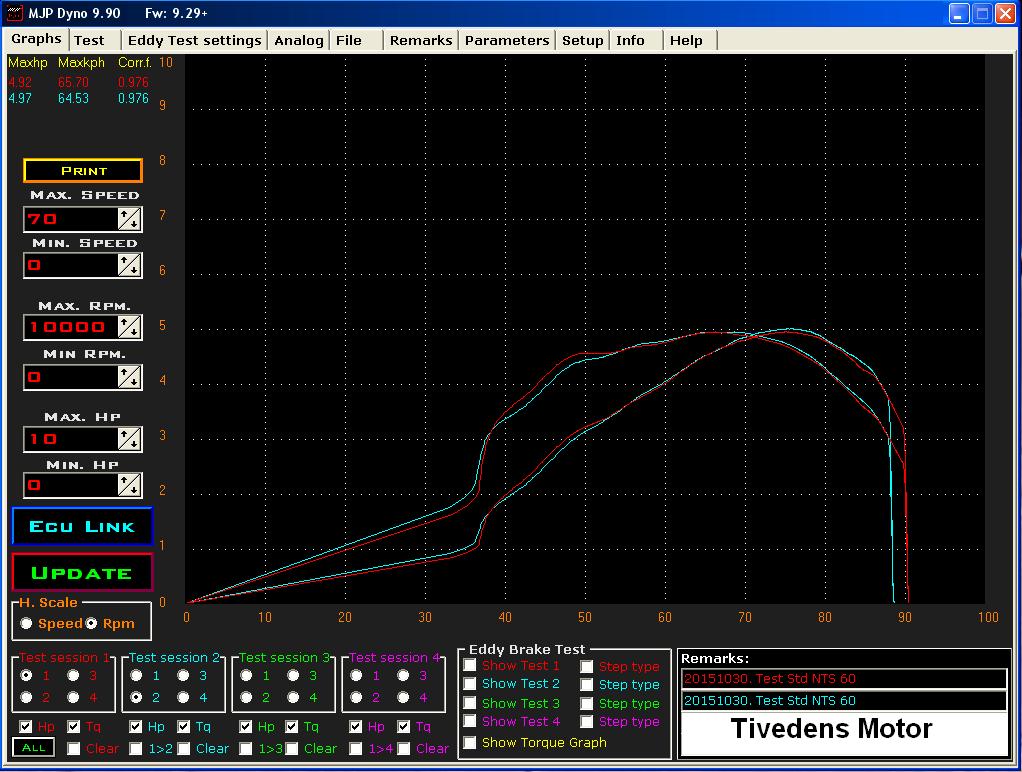Open the Eddy Test settings tab
This screenshot has height=772, width=1022.
click(194, 40)
